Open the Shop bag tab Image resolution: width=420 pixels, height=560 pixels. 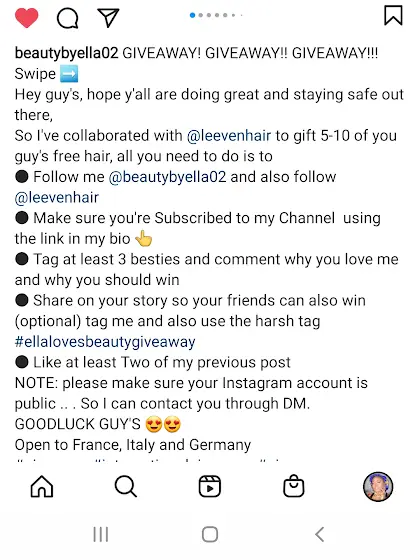pyautogui.click(x=294, y=486)
